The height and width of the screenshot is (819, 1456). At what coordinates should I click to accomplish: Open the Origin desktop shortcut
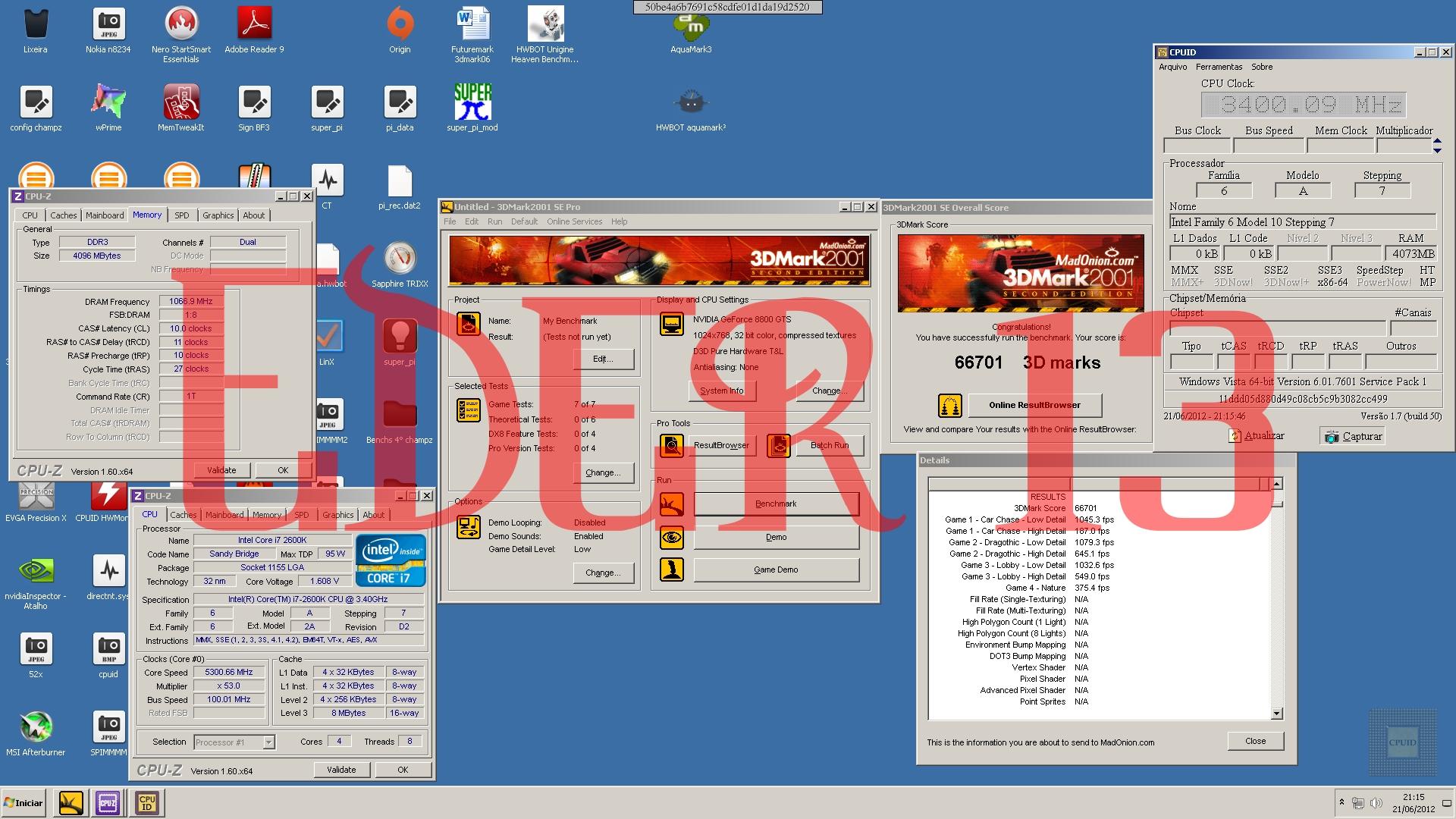[400, 30]
